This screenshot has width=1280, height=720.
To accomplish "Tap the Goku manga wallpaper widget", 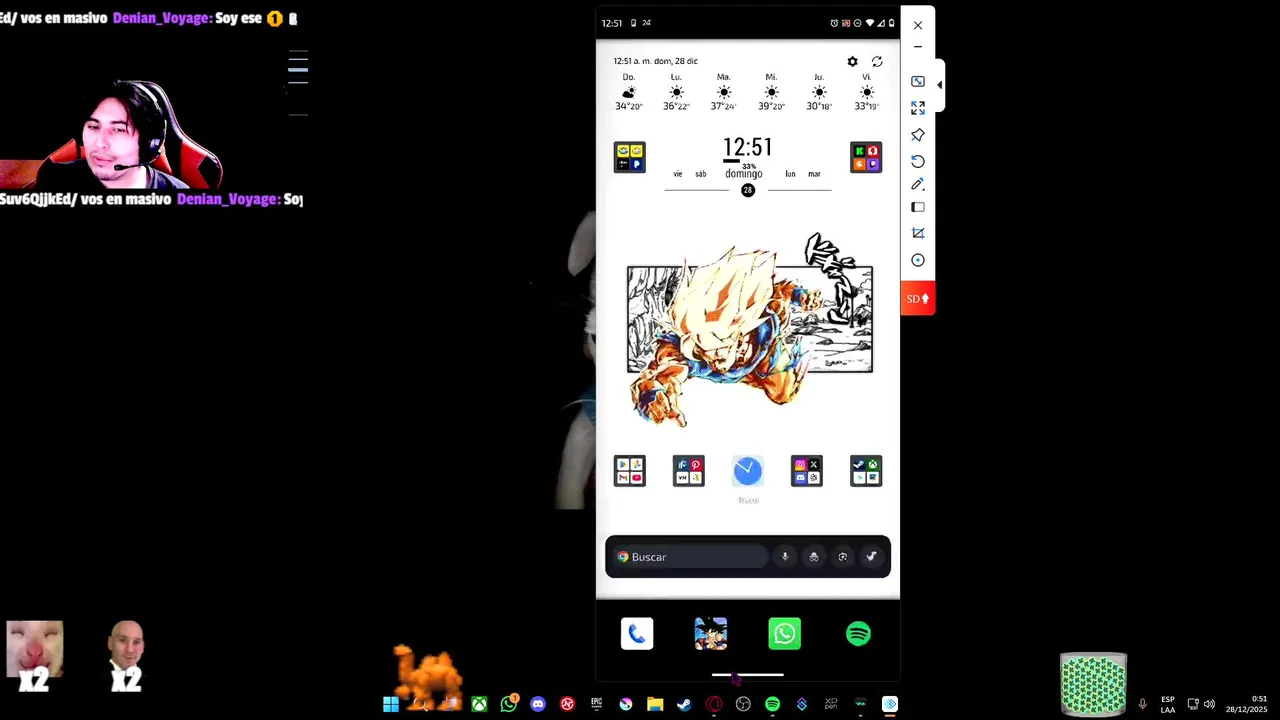I will click(748, 330).
